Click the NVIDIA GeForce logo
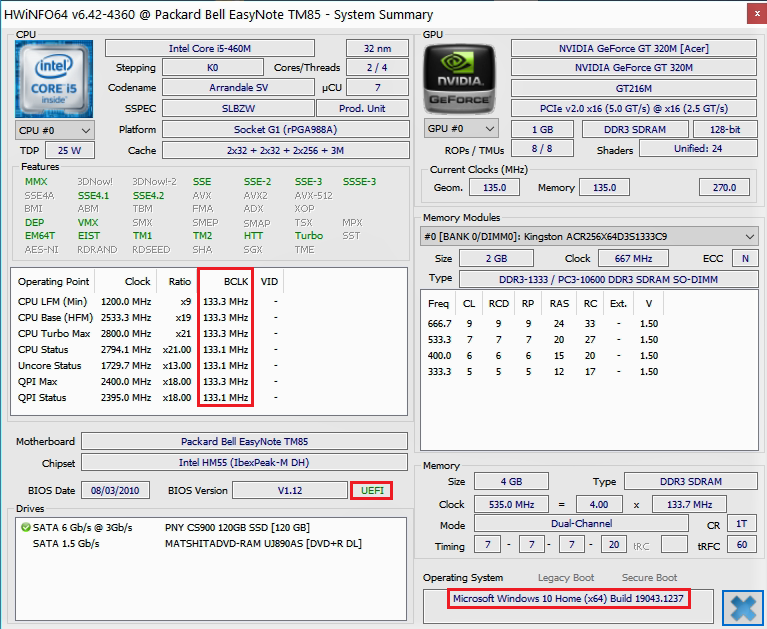The height and width of the screenshot is (629, 767). click(460, 78)
